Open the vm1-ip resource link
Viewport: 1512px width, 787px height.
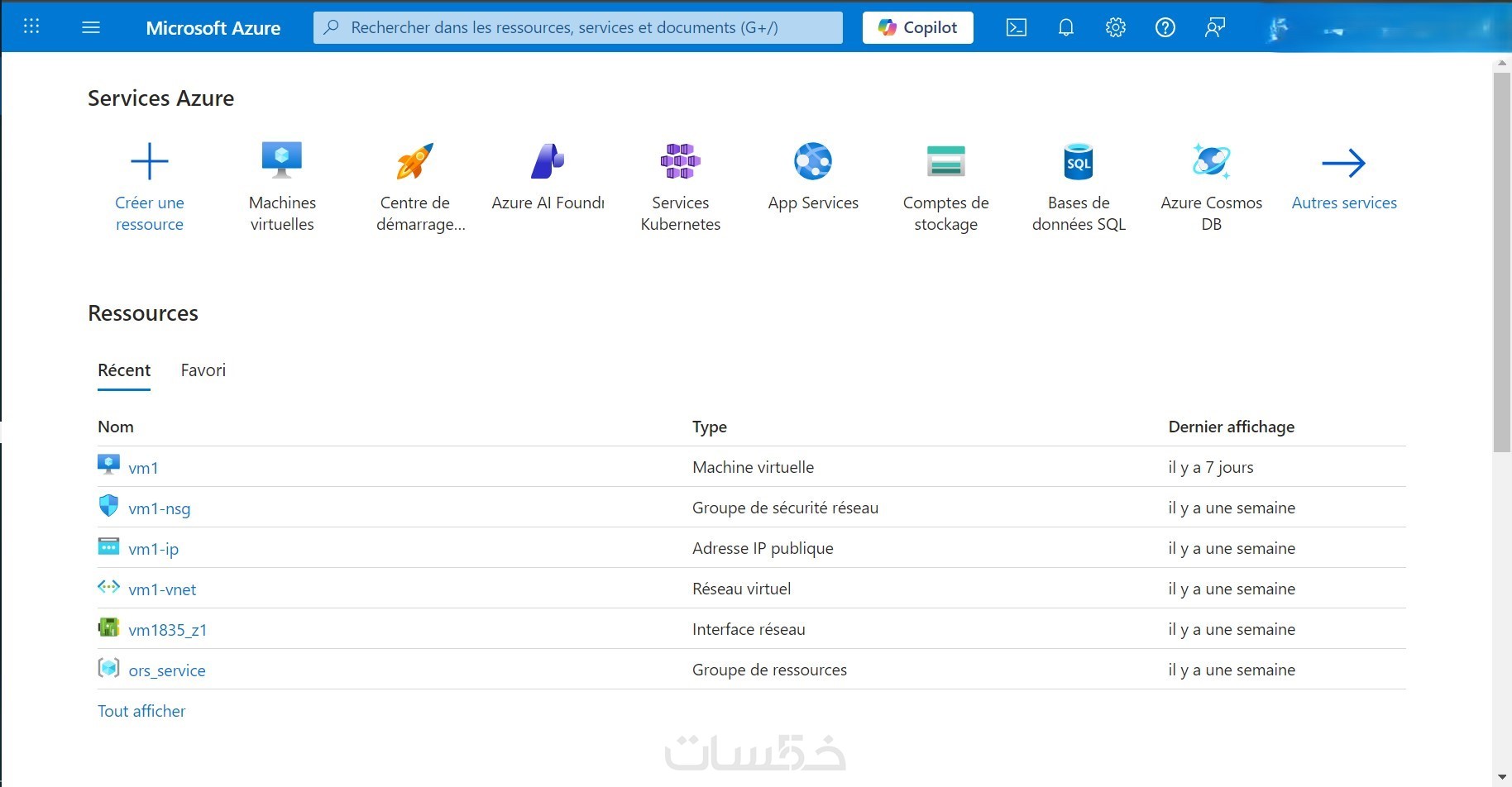coord(154,549)
